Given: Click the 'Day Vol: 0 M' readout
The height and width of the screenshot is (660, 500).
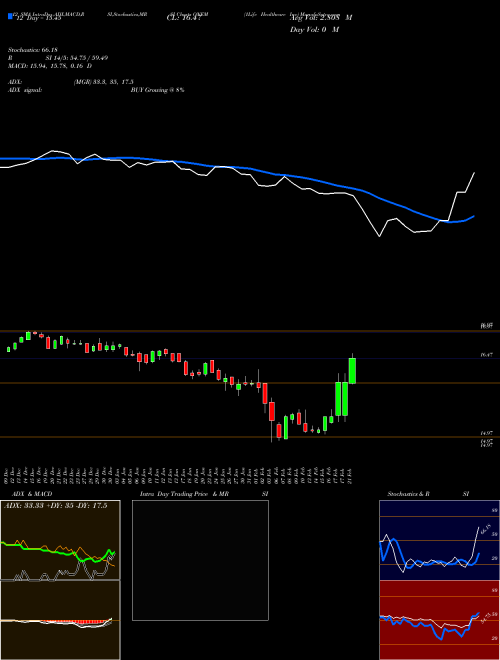Looking at the screenshot, I should tap(314, 30).
